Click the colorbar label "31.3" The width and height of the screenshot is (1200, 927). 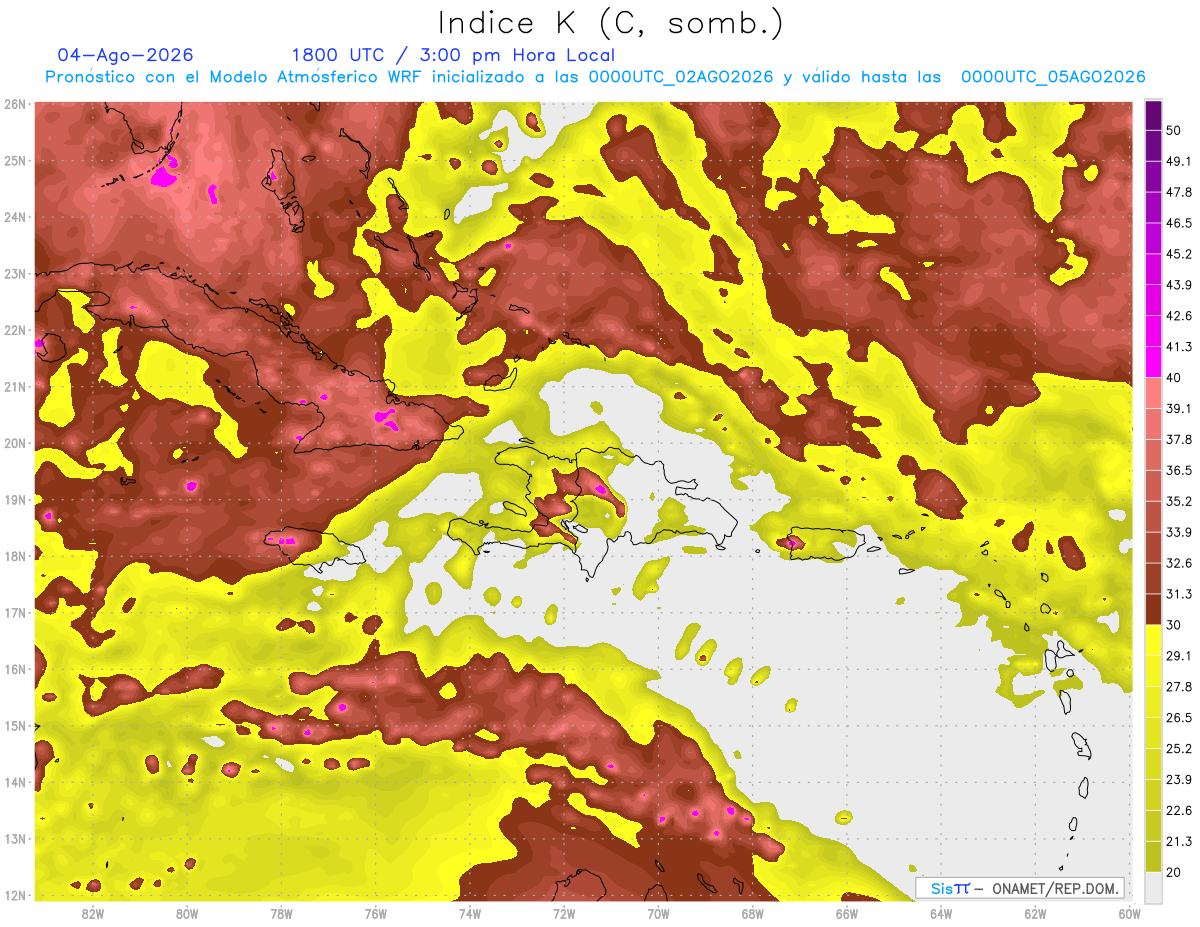(1177, 594)
